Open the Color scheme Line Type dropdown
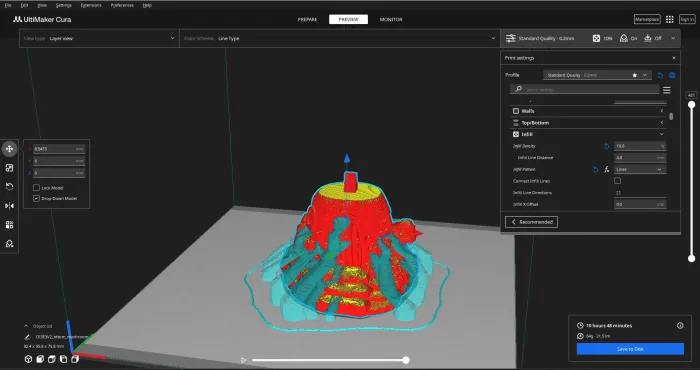This screenshot has height=370, width=700. pyautogui.click(x=340, y=38)
